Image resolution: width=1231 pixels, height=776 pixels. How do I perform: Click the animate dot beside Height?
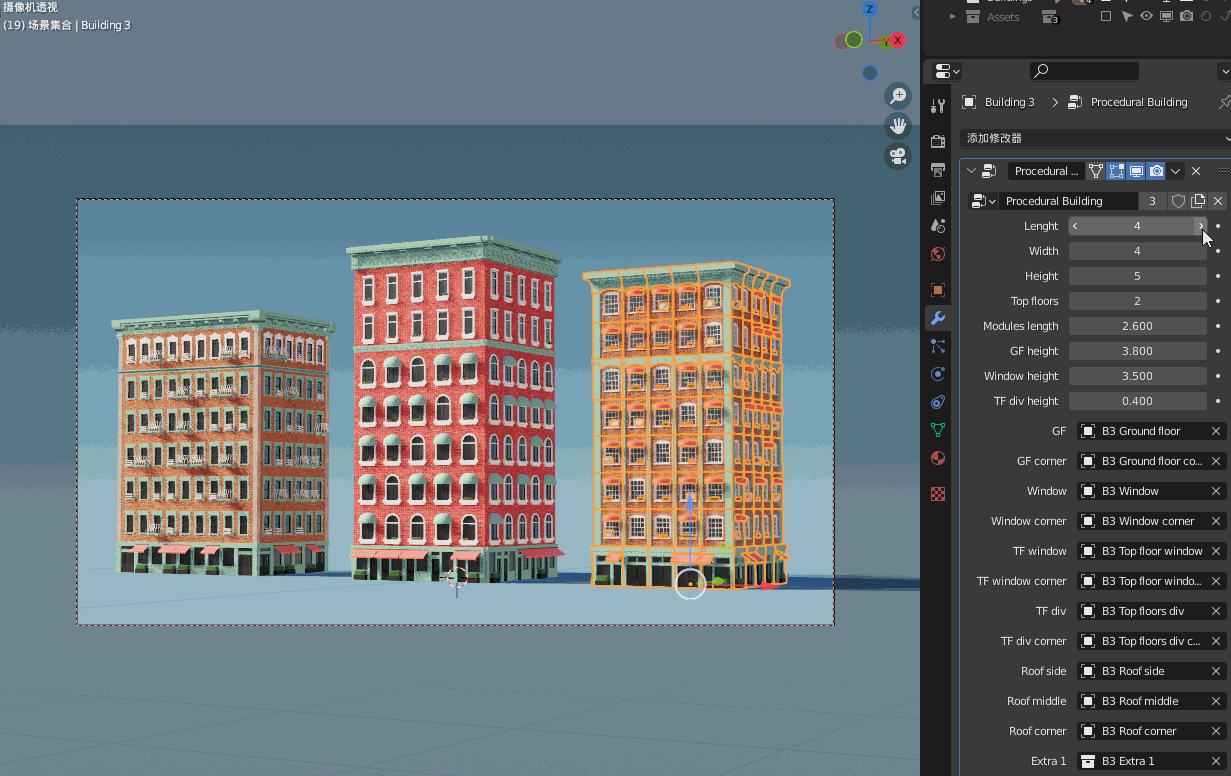pos(1218,276)
